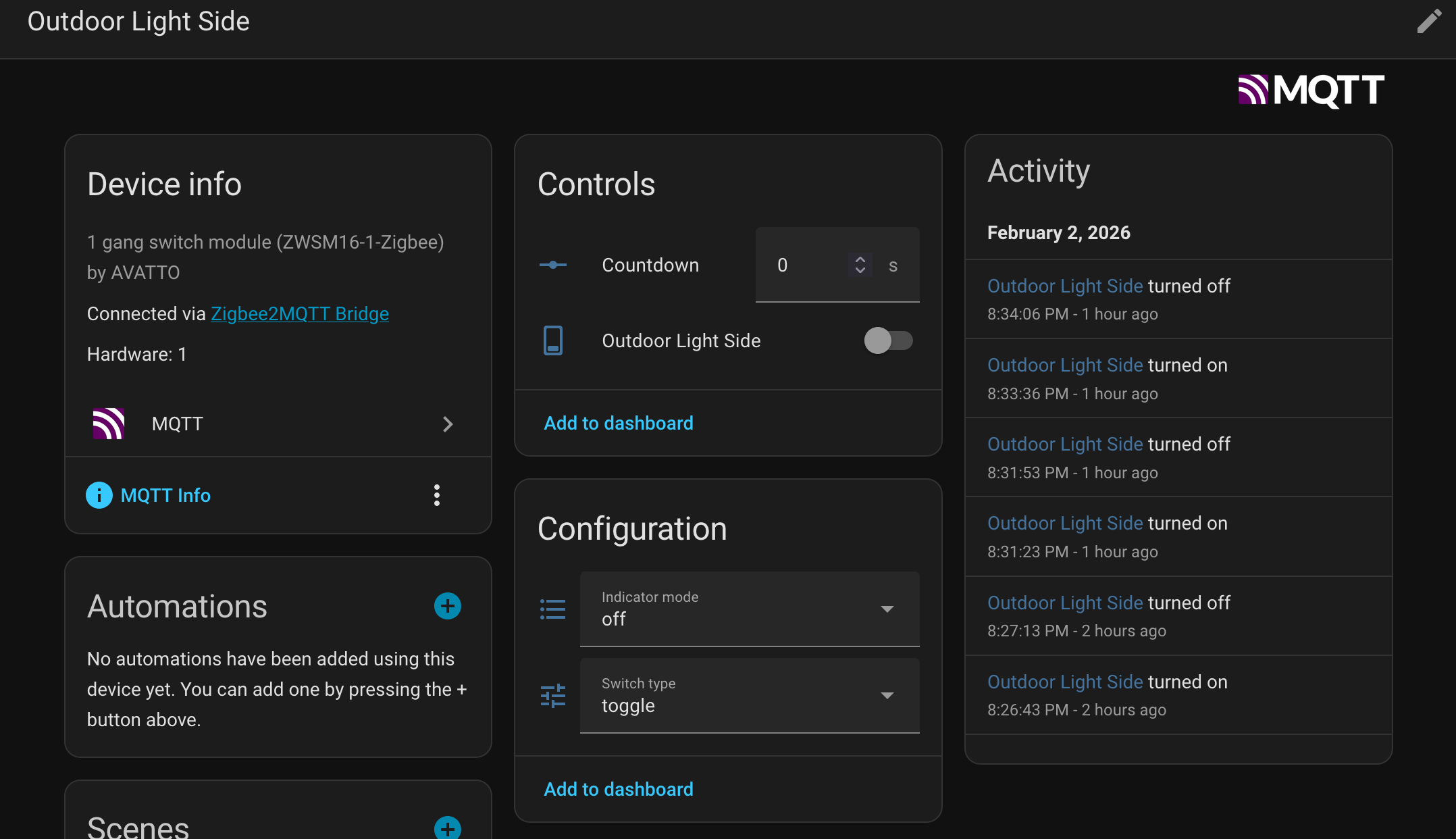
Task: Click Add to dashboard under Configuration
Action: [619, 789]
